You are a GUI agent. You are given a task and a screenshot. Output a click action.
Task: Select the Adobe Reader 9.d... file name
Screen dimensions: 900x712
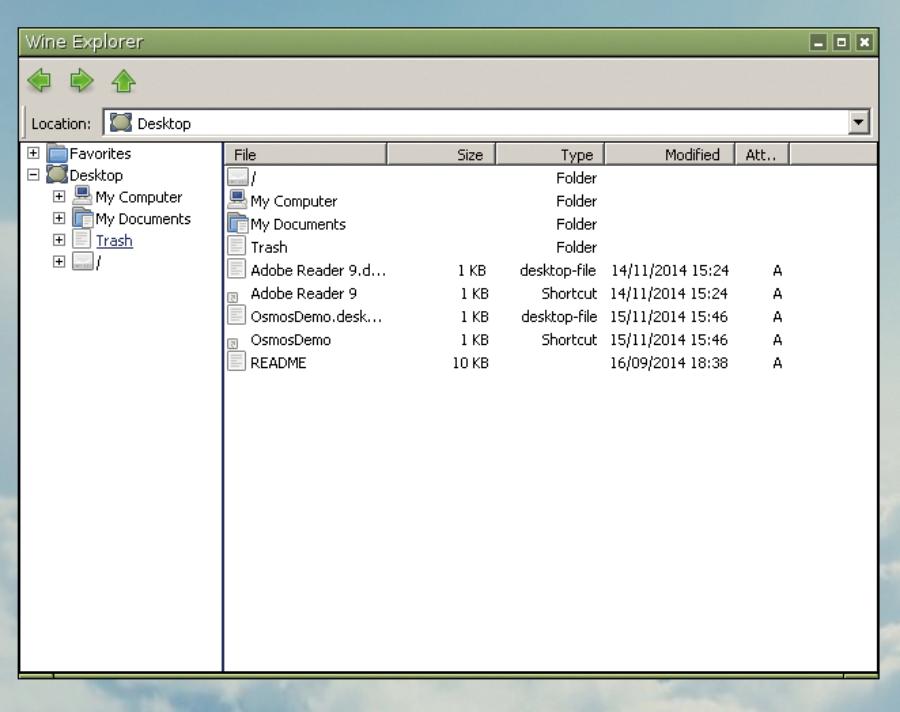318,270
